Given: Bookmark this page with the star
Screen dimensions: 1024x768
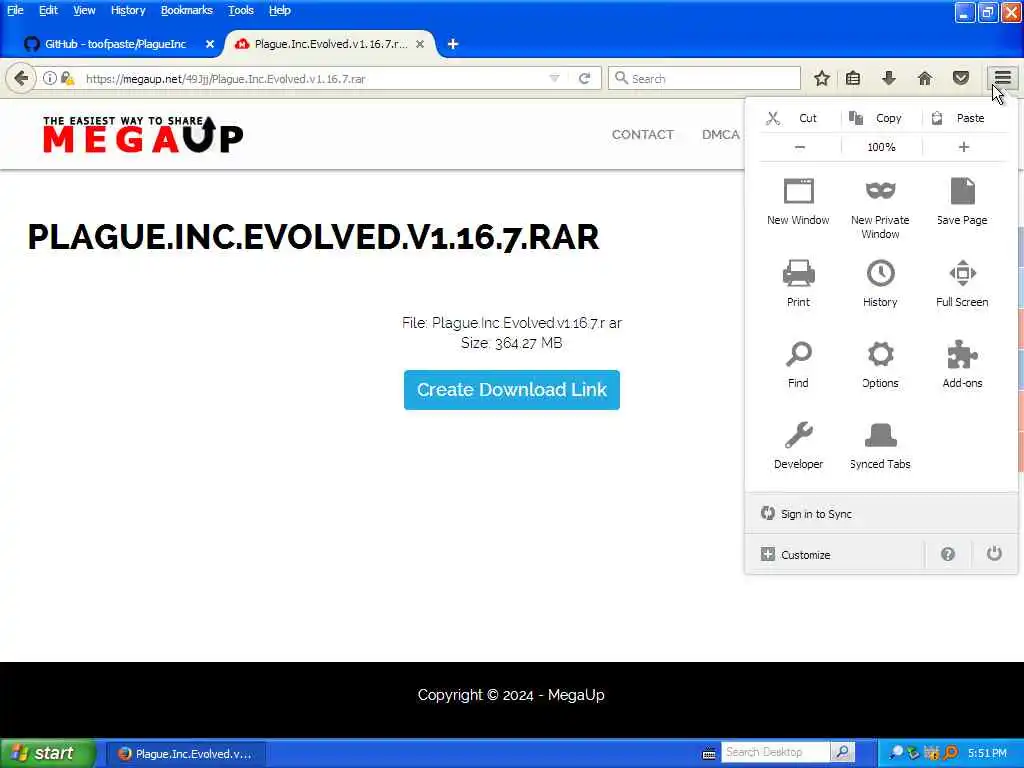Looking at the screenshot, I should pos(822,79).
